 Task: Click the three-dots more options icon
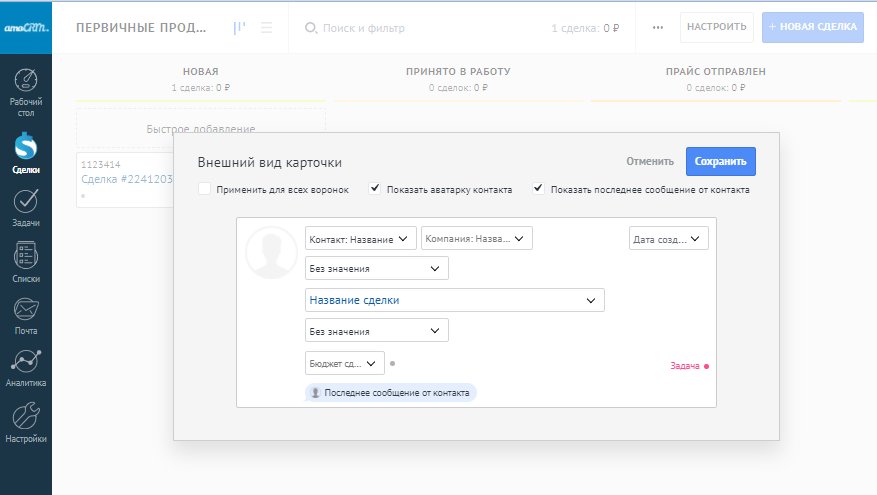click(x=657, y=28)
